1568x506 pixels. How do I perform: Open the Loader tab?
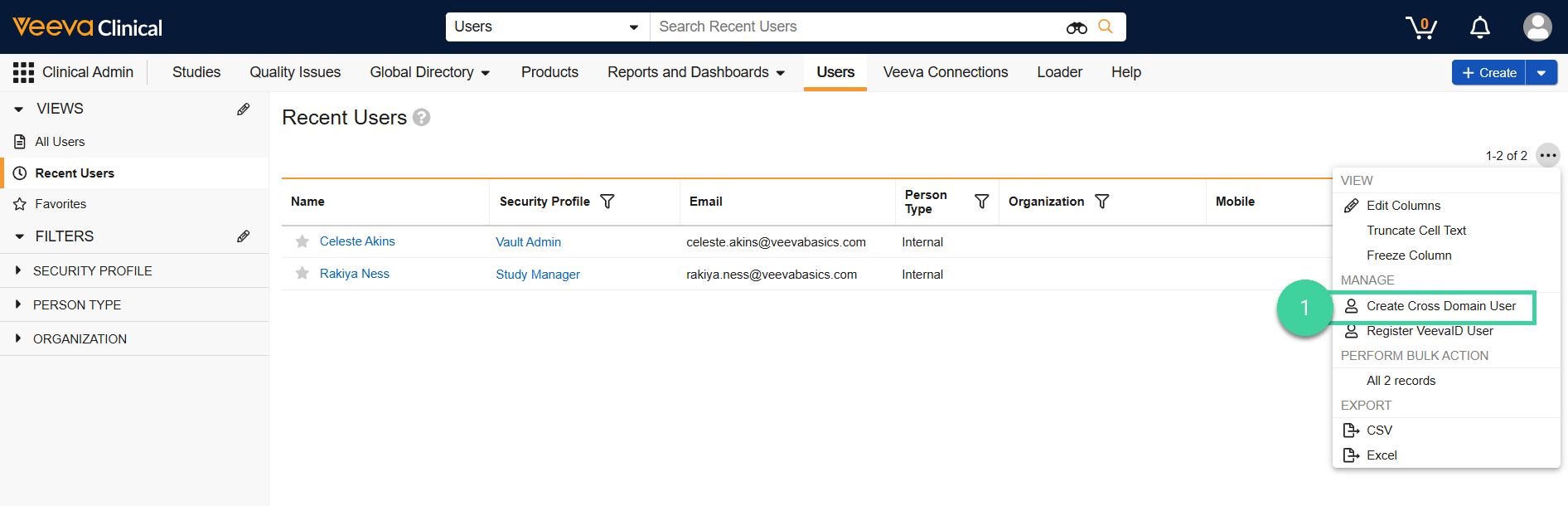[1059, 72]
